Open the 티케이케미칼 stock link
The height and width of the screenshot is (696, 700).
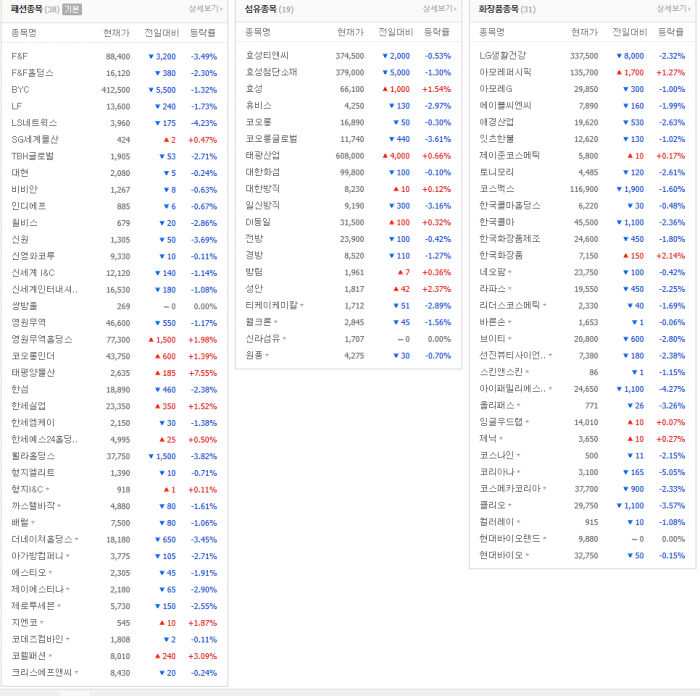pos(271,305)
